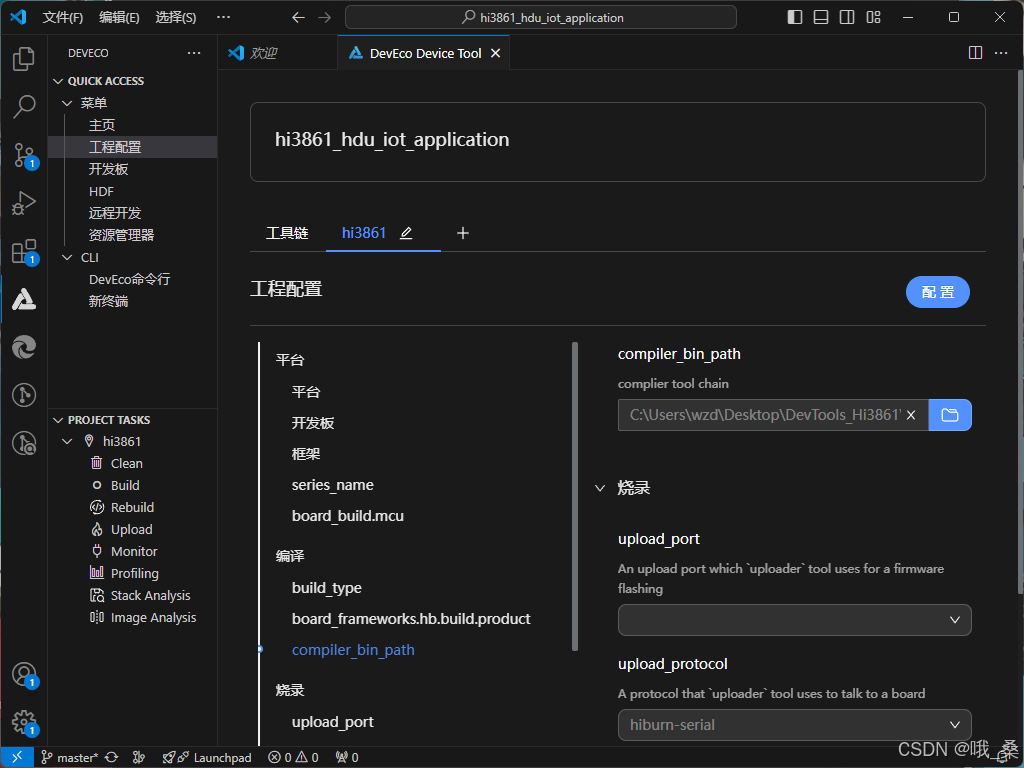Split the editor to the right
This screenshot has height=768, width=1024.
pyautogui.click(x=975, y=53)
